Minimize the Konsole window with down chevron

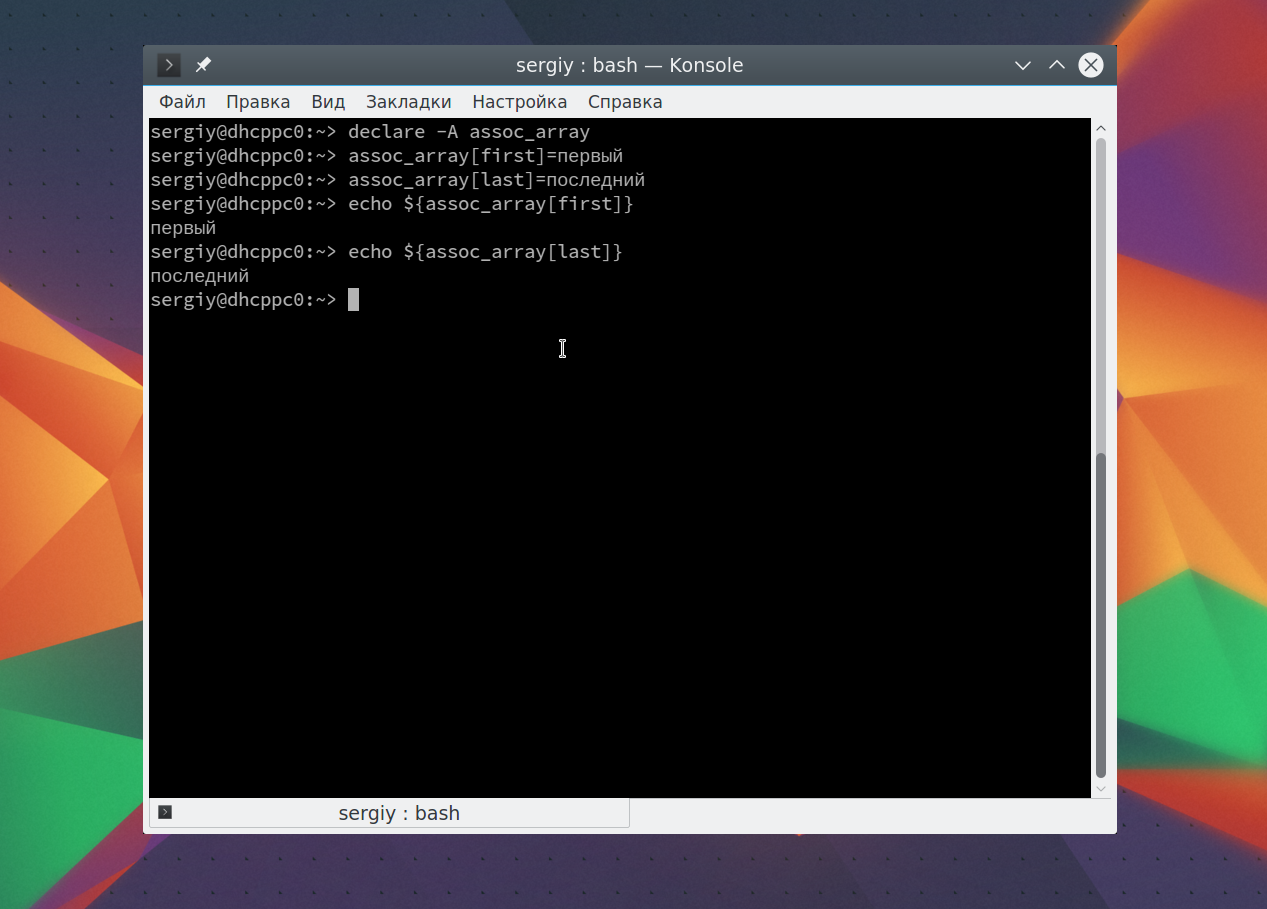(1023, 66)
